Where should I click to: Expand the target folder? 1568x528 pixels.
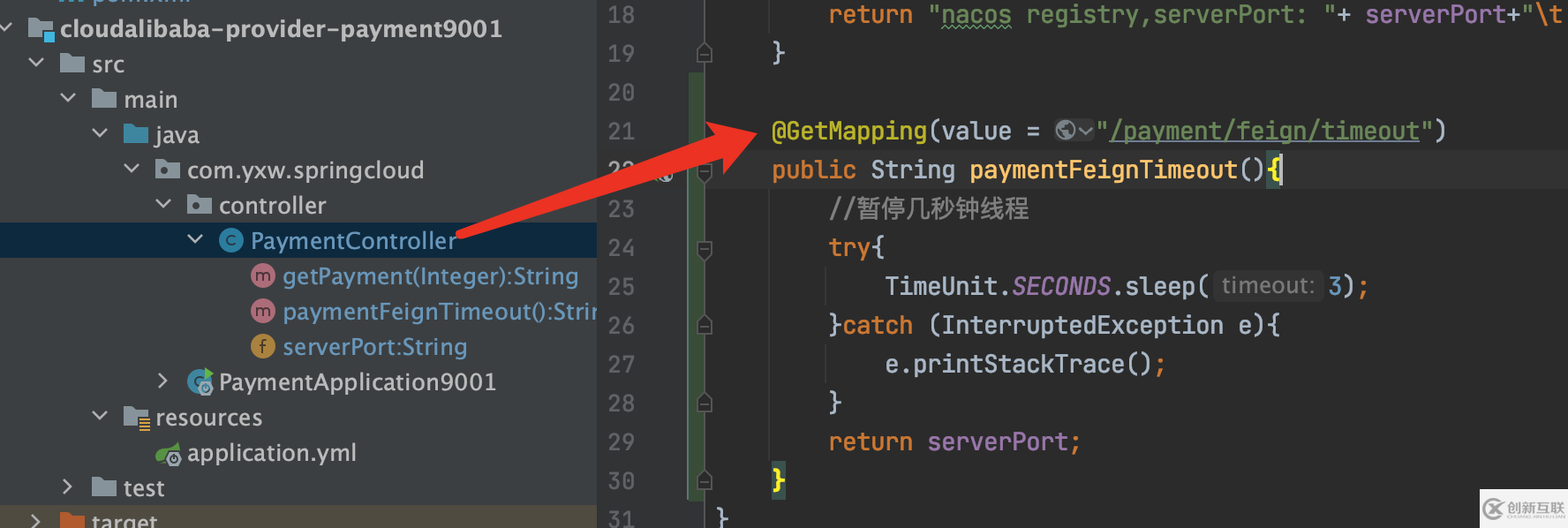click(36, 520)
